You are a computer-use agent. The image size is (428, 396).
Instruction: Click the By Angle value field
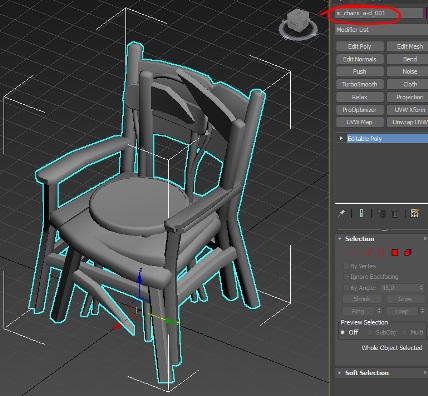399,288
